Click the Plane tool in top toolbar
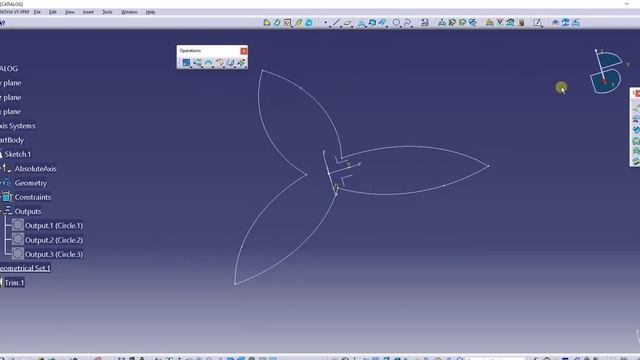 click(x=347, y=23)
